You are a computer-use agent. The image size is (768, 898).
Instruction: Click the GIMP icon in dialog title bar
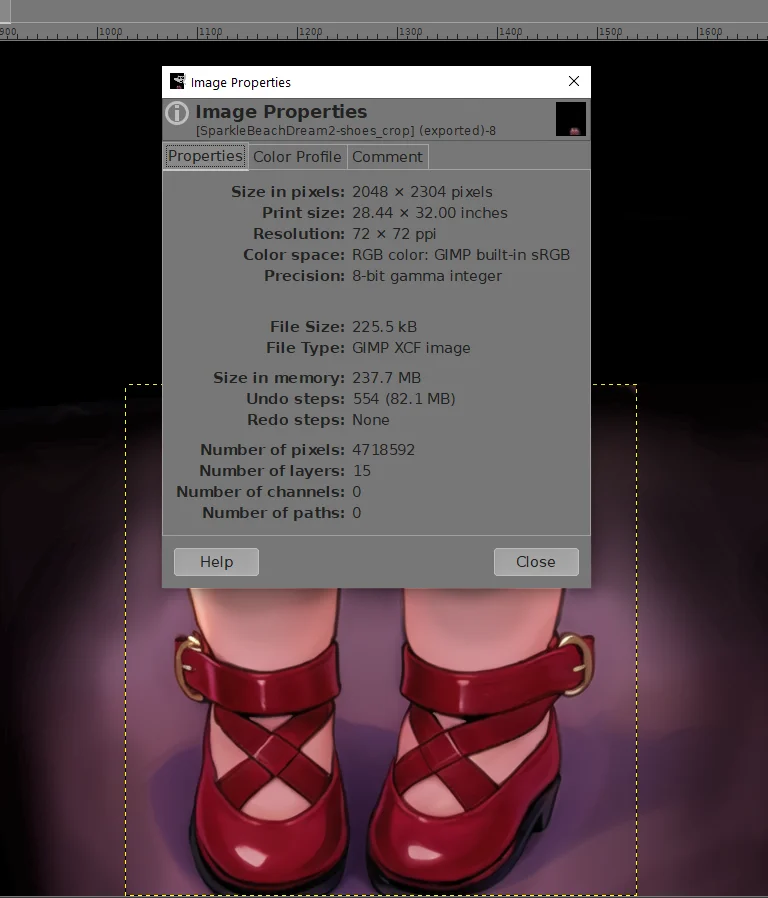[178, 81]
